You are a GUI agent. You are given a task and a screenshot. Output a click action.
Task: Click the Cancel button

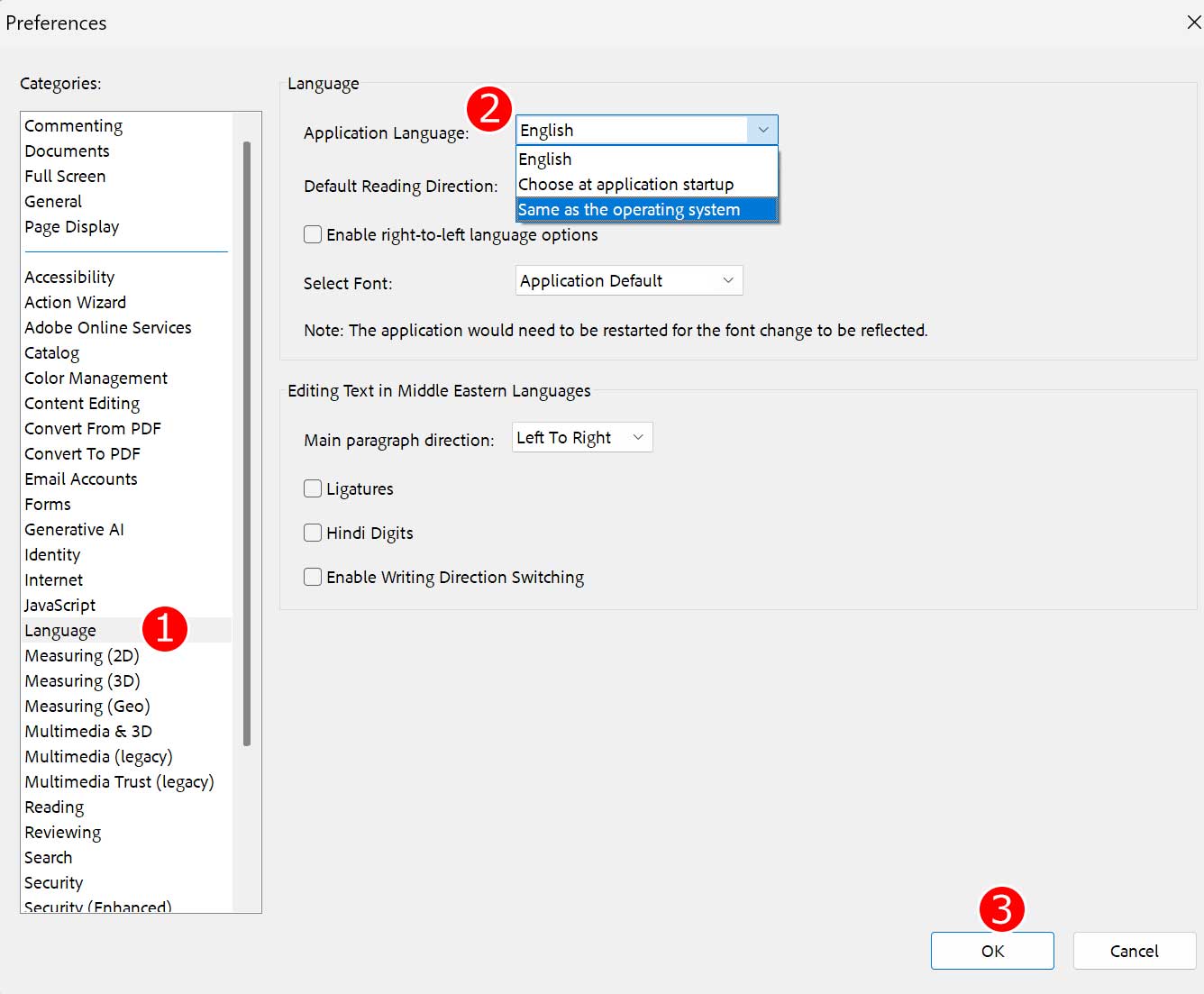click(x=1135, y=951)
